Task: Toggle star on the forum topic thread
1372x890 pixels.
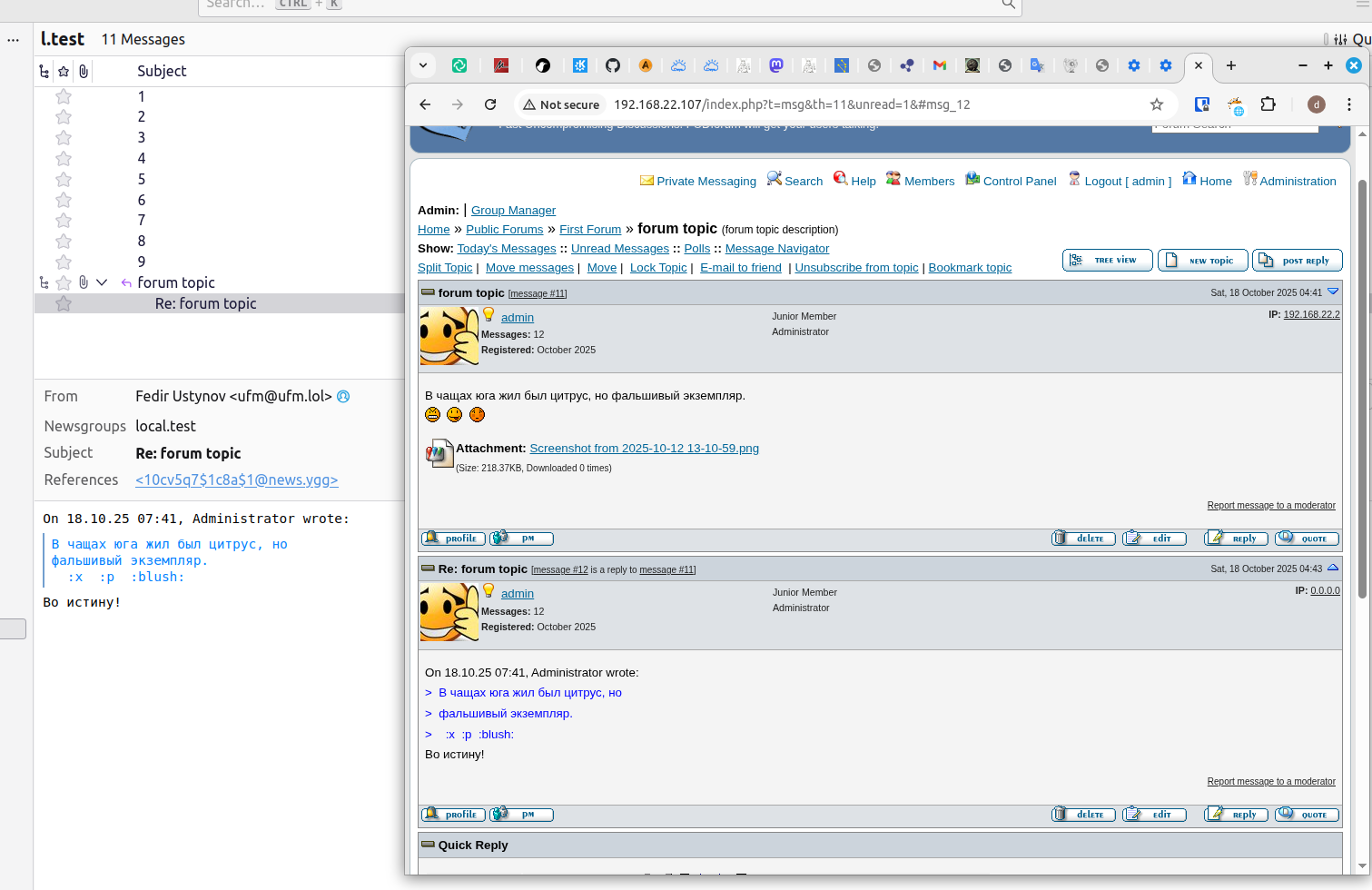Action: coord(64,282)
